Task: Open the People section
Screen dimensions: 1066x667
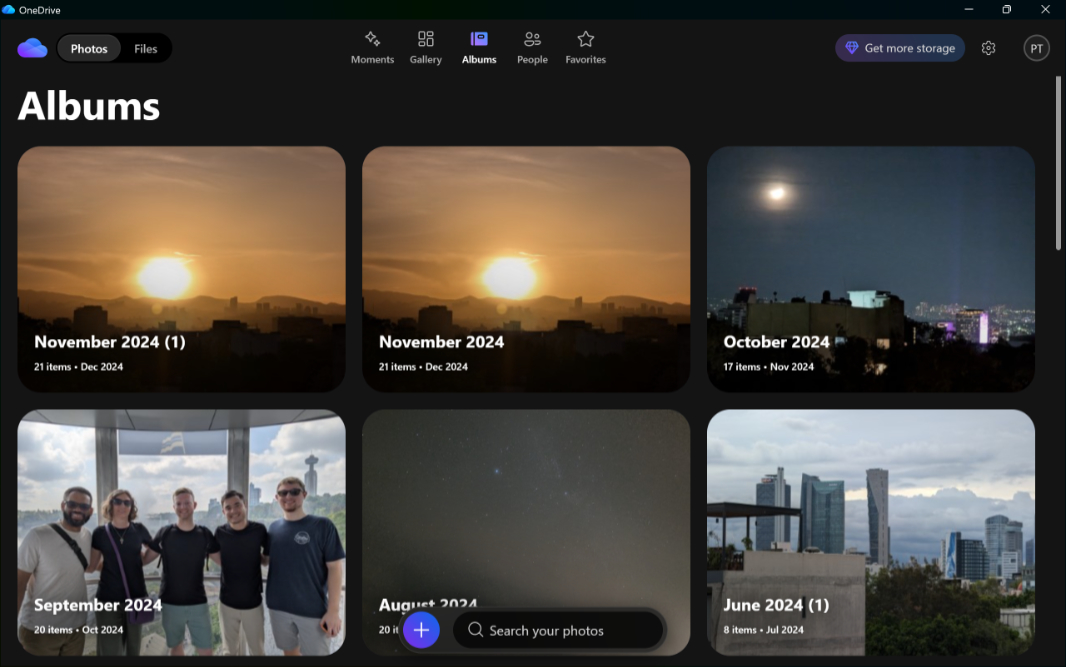Action: pos(532,40)
